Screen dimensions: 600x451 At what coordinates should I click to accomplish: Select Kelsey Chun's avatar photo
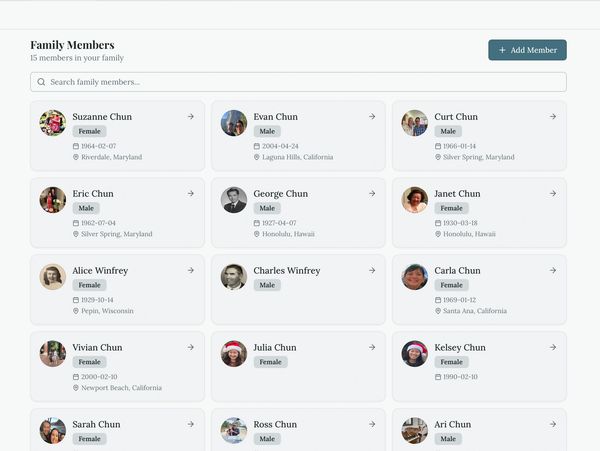coord(415,354)
